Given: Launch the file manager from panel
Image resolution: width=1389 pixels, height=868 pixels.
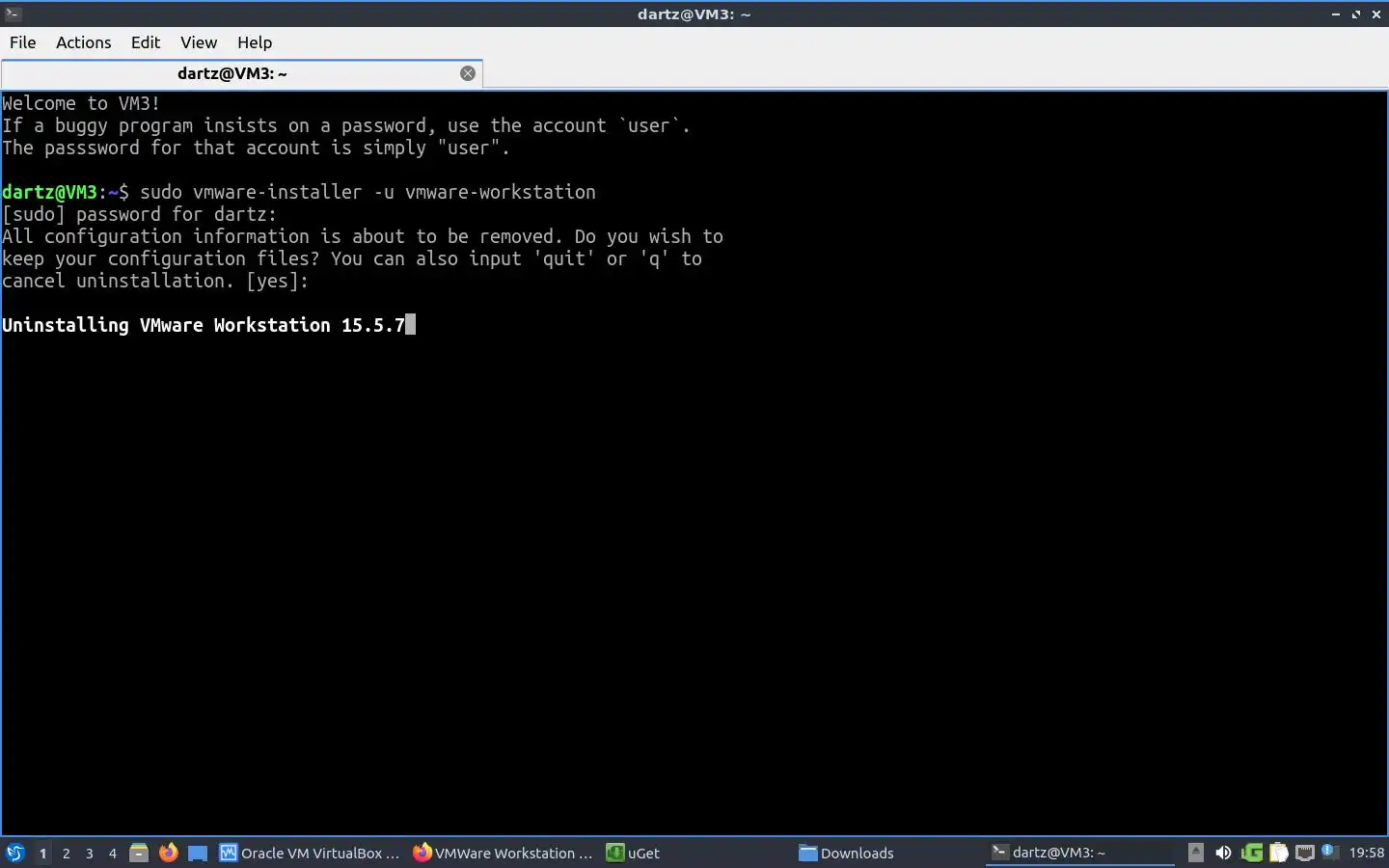Looking at the screenshot, I should (x=139, y=853).
